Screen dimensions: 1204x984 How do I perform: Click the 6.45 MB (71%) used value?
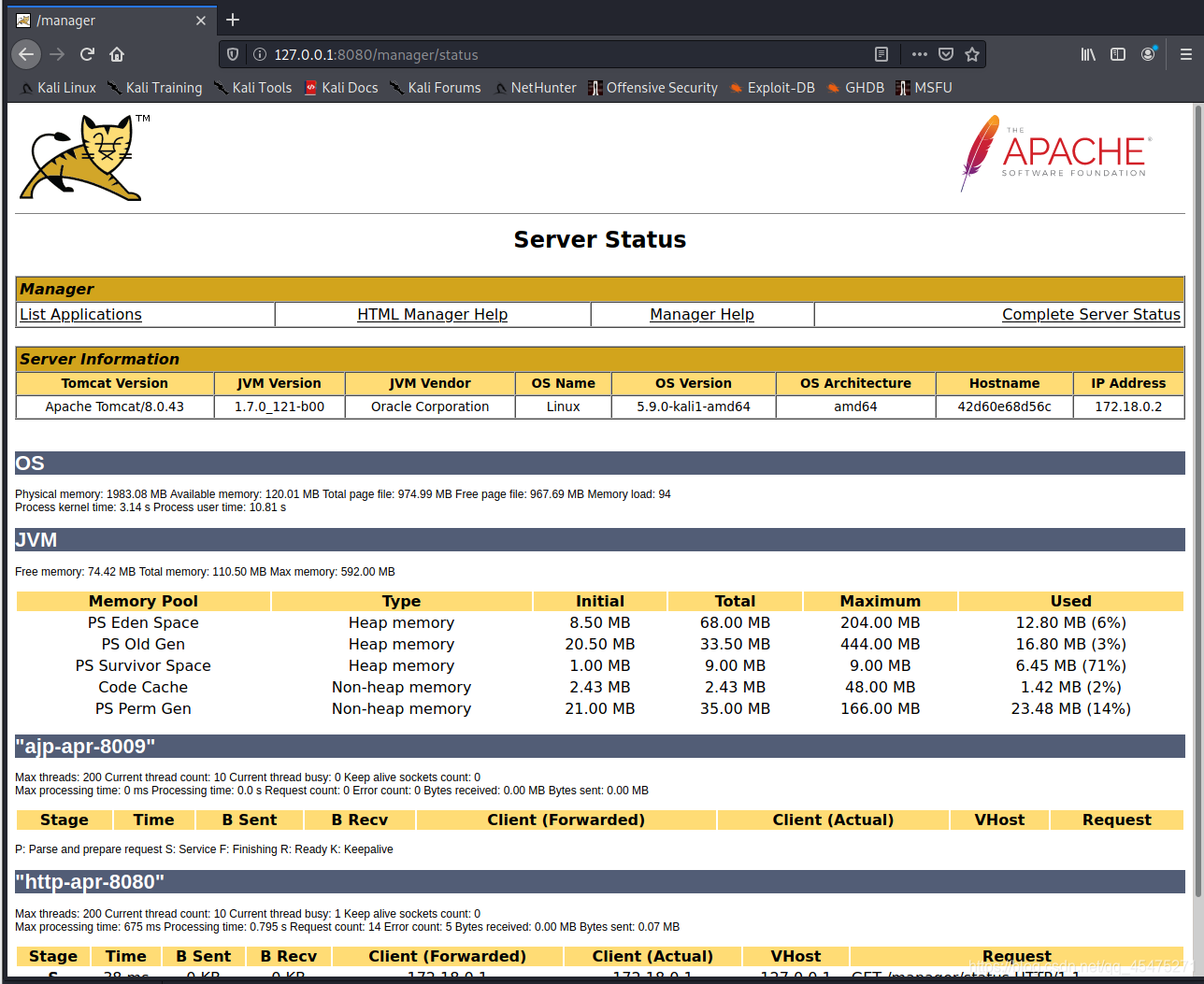[1071, 666]
